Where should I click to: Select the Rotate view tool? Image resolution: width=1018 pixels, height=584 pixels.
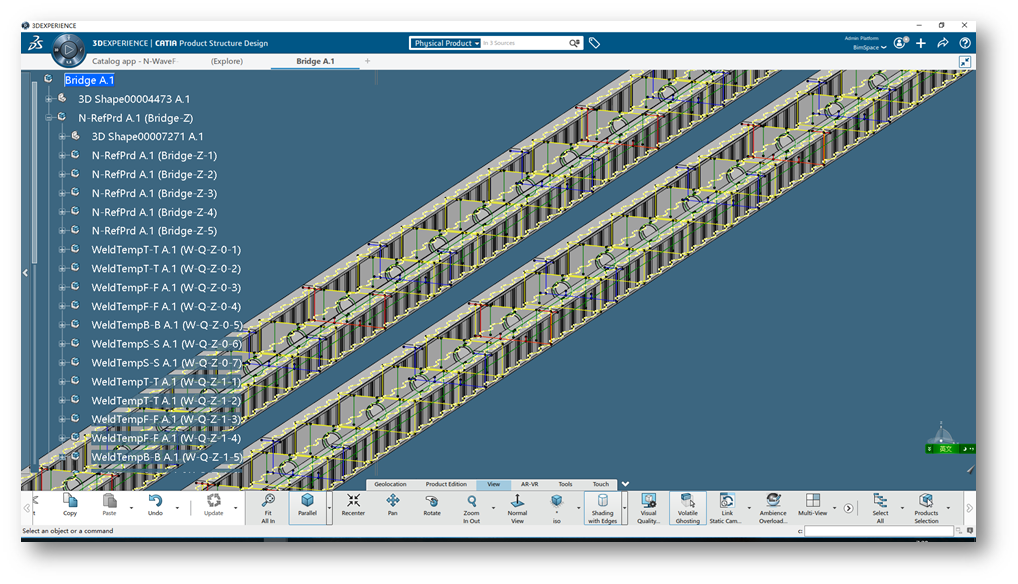[432, 505]
